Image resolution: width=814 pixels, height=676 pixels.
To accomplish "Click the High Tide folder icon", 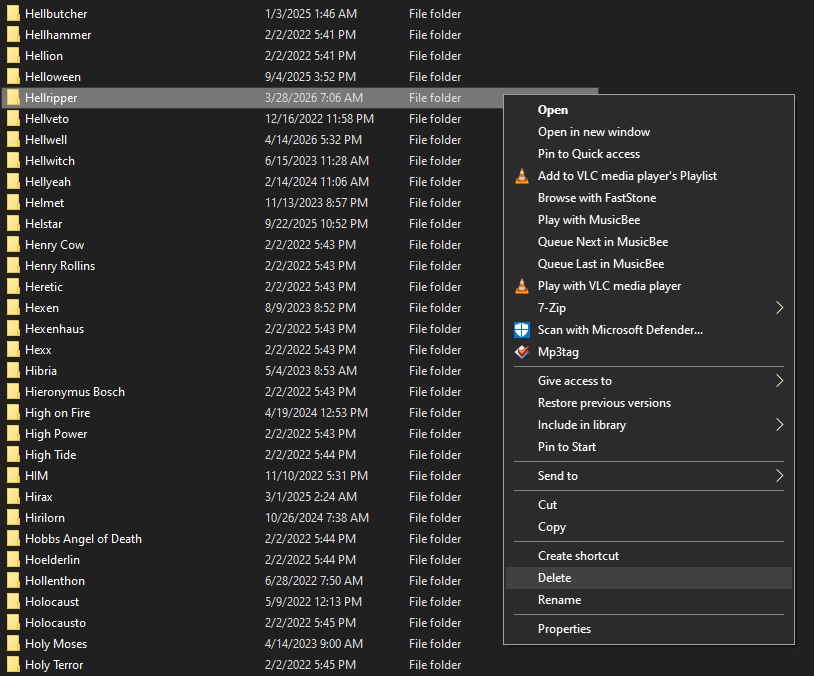I will pos(13,455).
